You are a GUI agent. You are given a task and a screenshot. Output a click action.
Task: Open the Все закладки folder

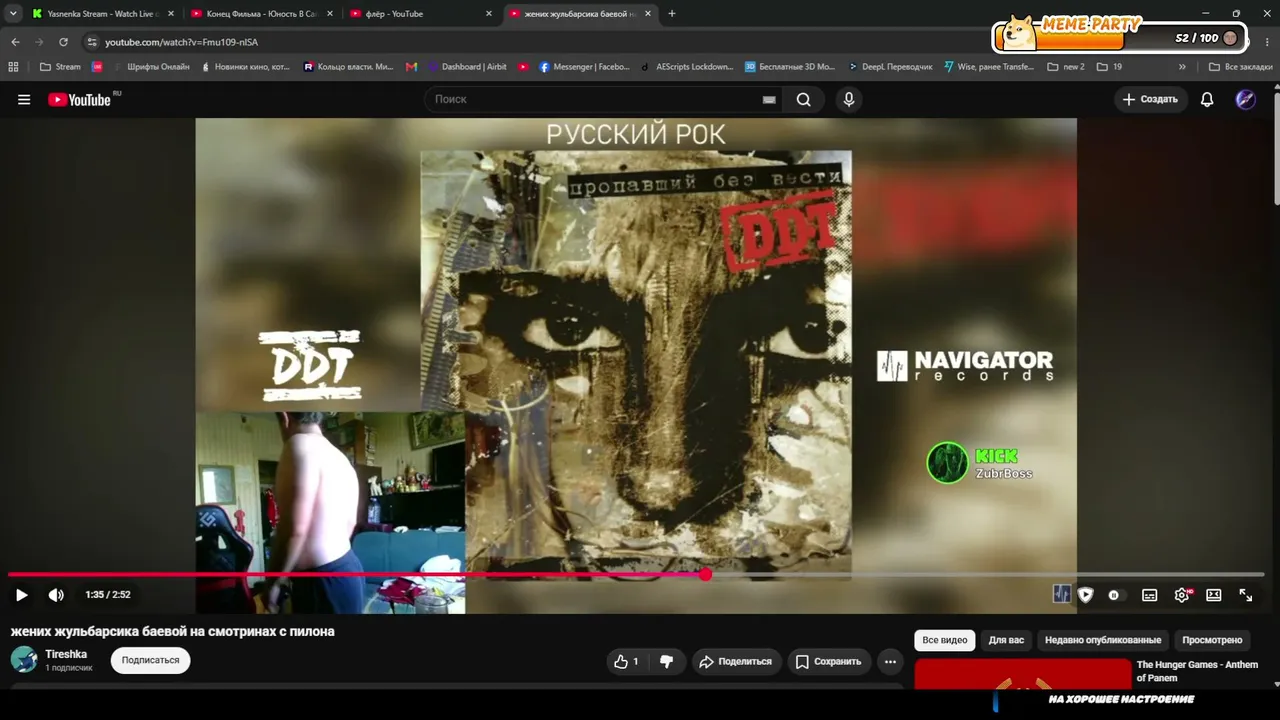coord(1240,67)
